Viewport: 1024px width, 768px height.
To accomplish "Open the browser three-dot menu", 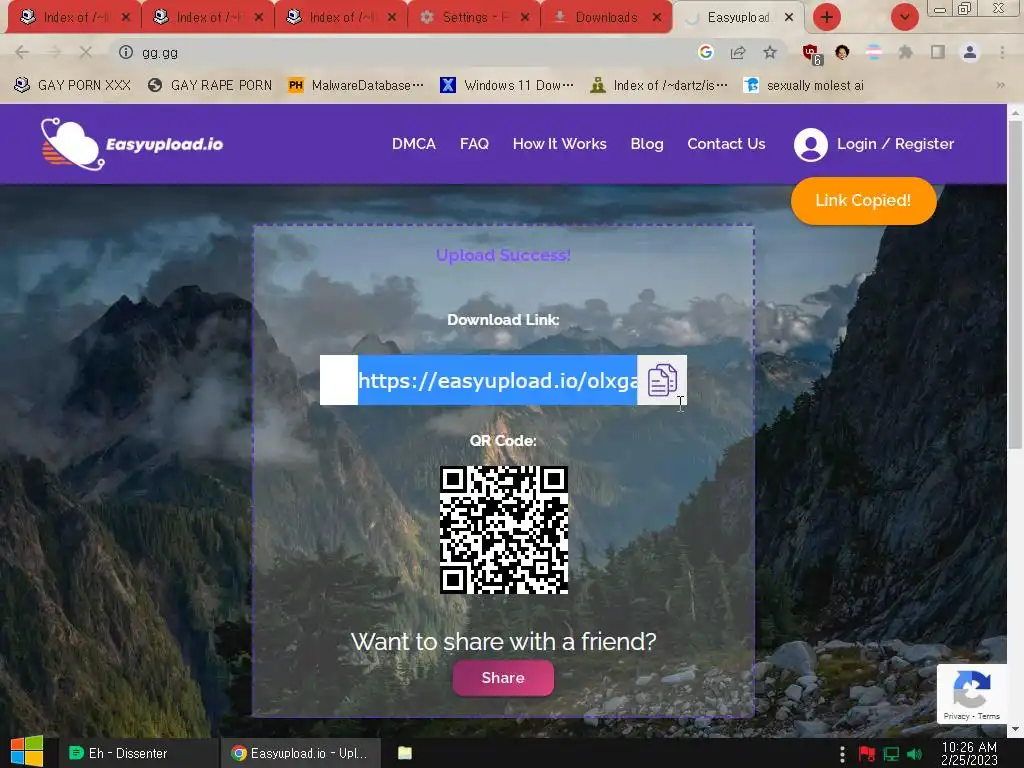I will (1002, 52).
